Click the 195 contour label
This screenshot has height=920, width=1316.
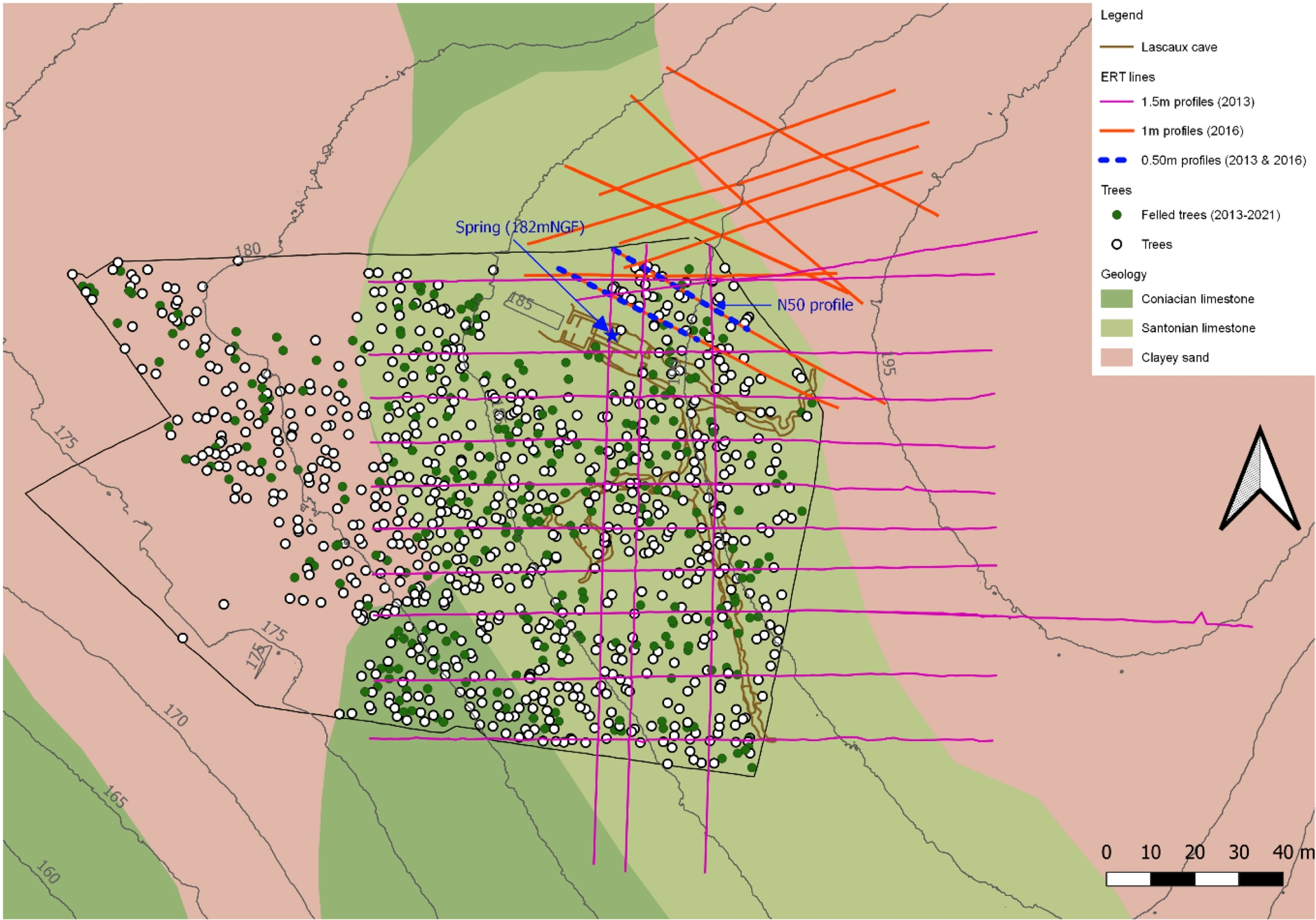point(888,364)
